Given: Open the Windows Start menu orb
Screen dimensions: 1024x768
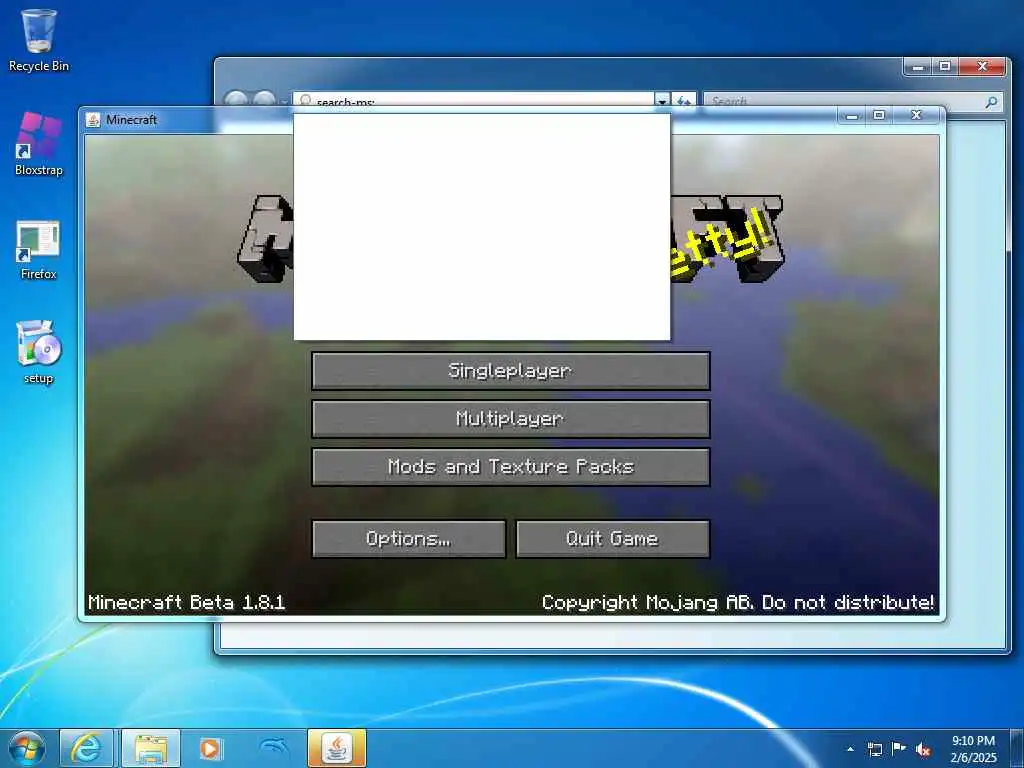Looking at the screenshot, I should click(27, 748).
